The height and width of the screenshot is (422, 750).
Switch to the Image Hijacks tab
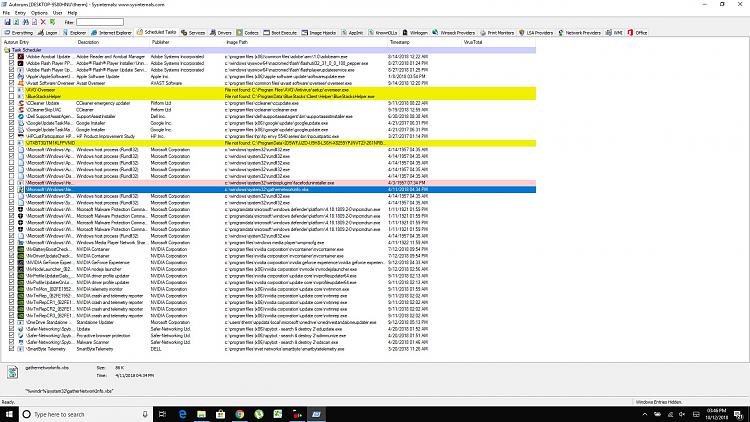[x=319, y=33]
